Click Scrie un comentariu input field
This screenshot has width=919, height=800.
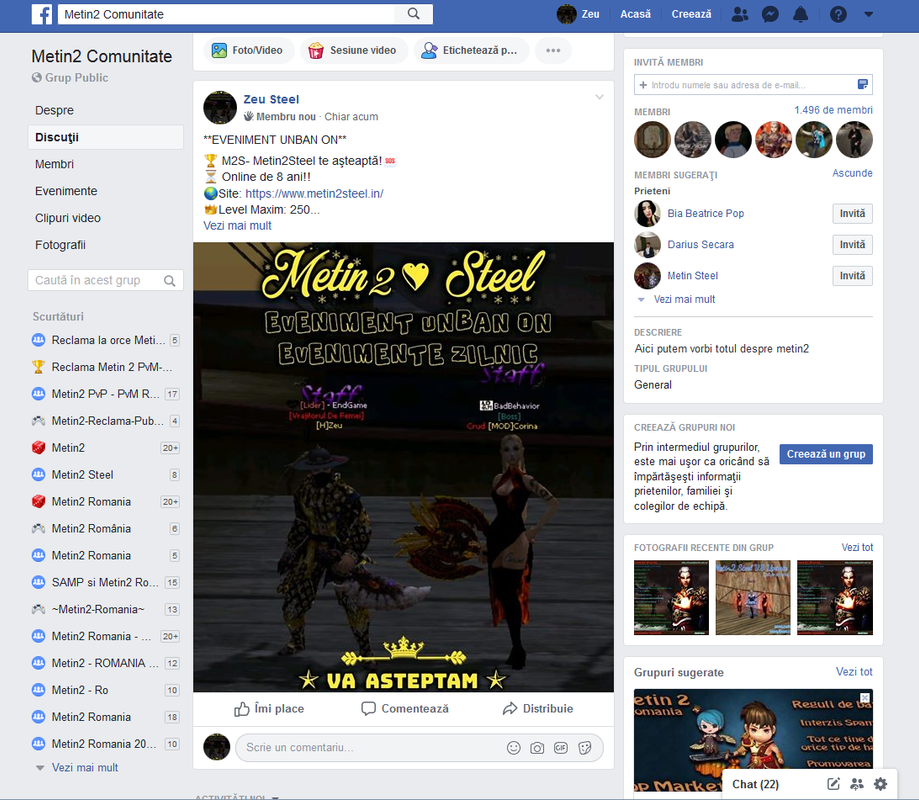[369, 747]
